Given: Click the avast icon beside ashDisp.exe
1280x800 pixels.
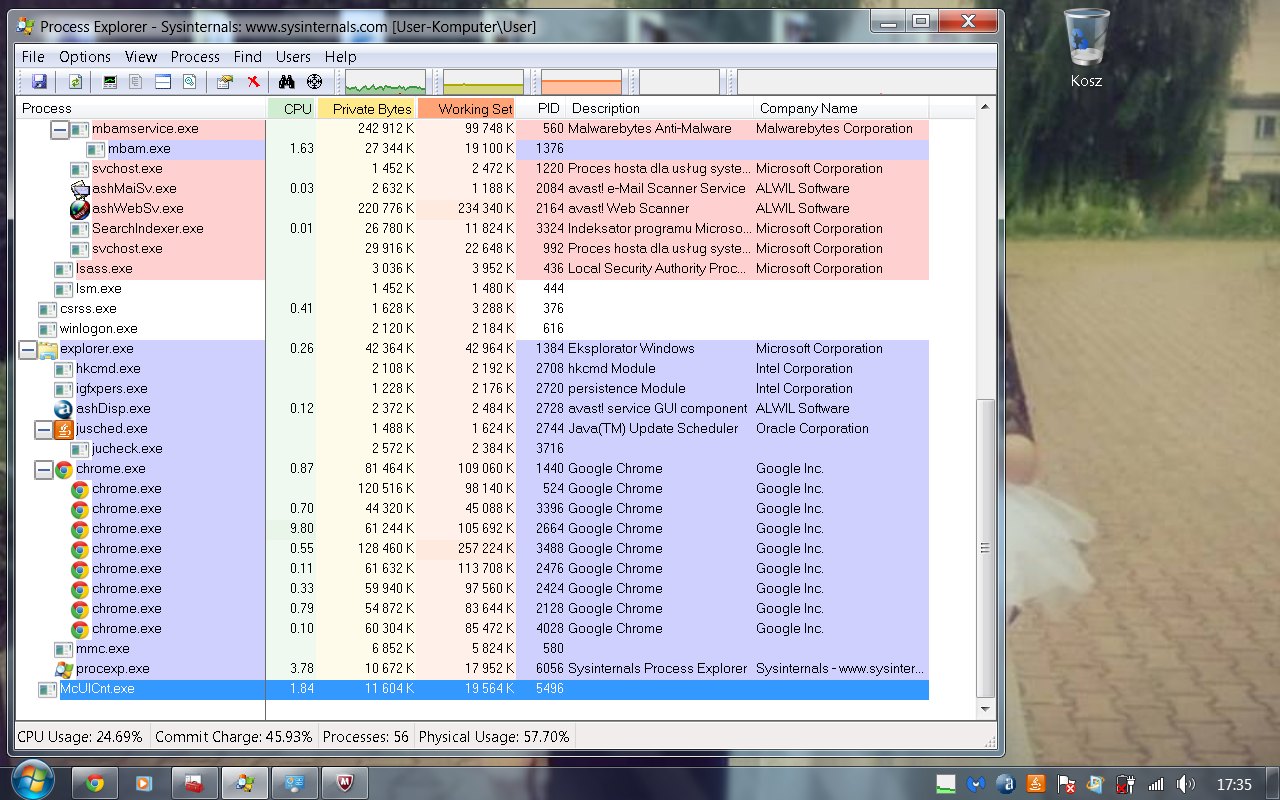Looking at the screenshot, I should click(64, 409).
